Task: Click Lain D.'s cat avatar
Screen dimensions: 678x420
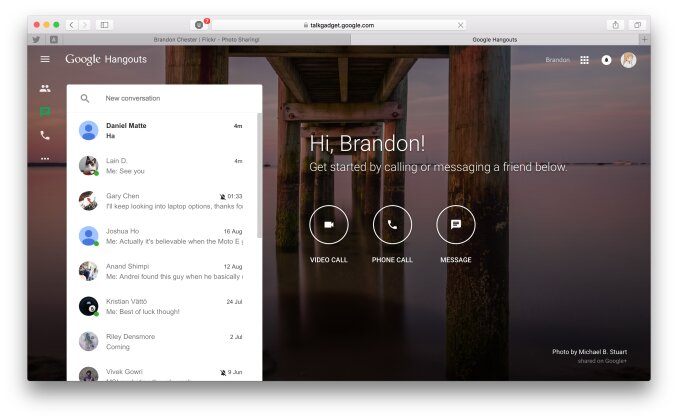Action: point(89,166)
